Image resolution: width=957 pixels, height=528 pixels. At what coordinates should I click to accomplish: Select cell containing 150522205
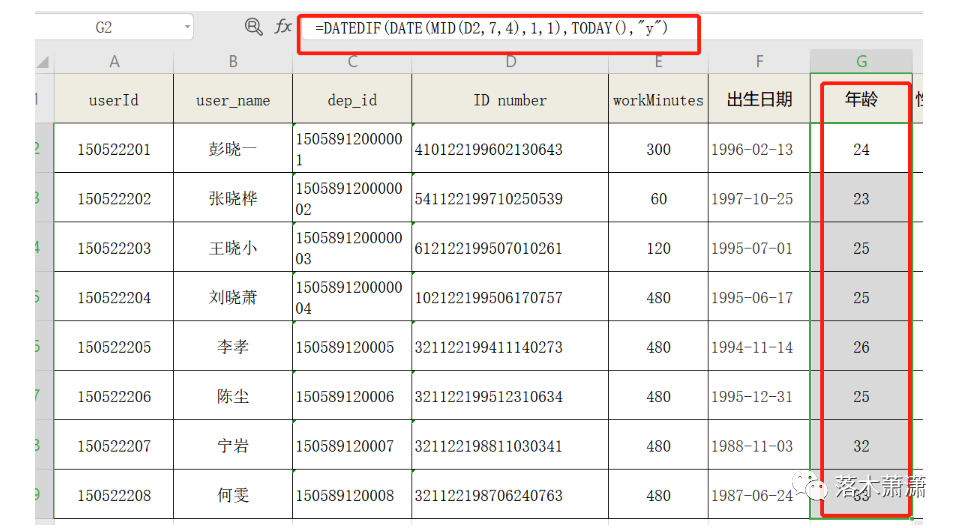point(114,346)
